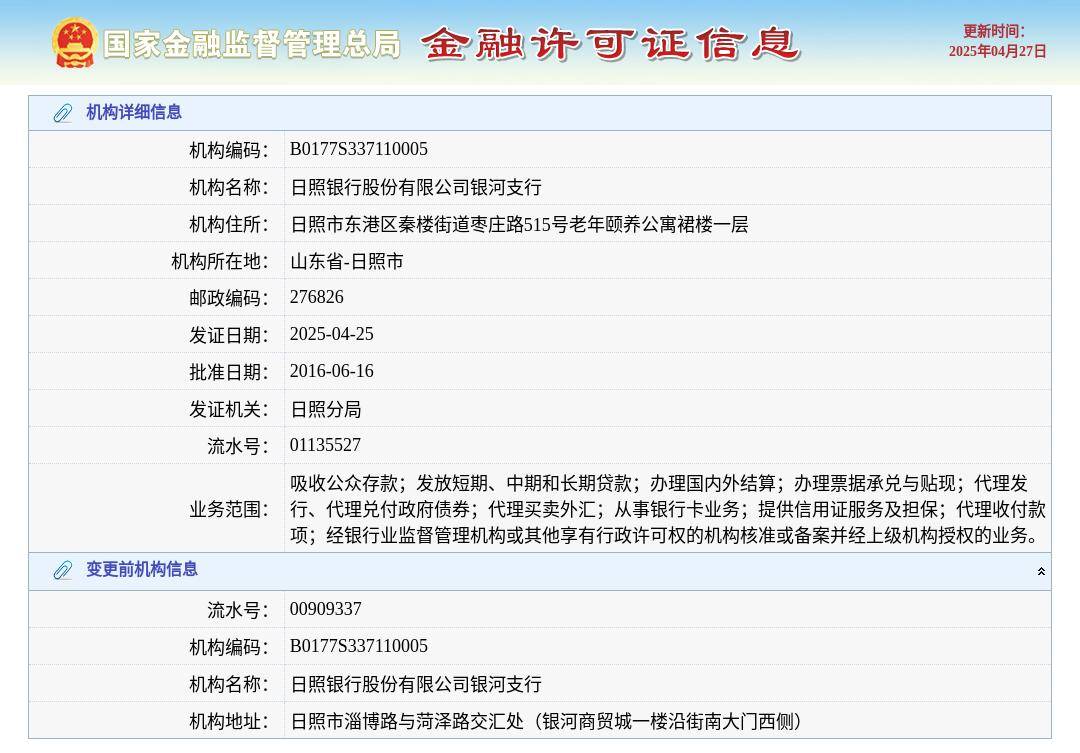
Task: Click the 发证机关 value 日照分局
Action: coord(325,408)
